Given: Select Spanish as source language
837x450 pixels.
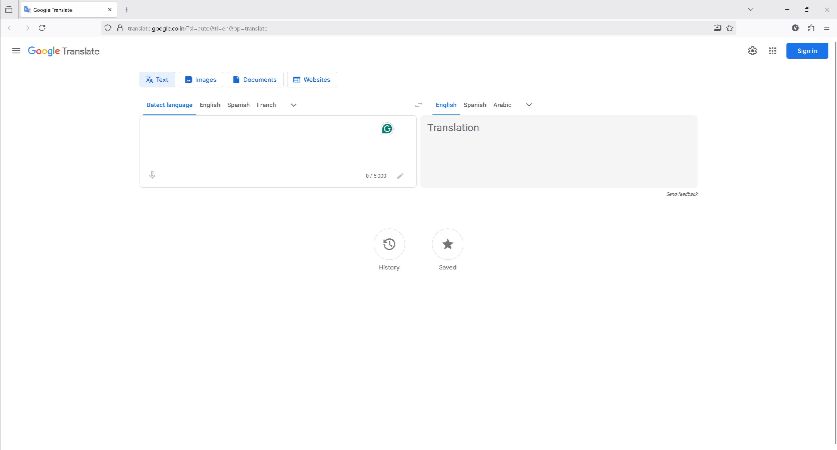Looking at the screenshot, I should click(x=238, y=105).
